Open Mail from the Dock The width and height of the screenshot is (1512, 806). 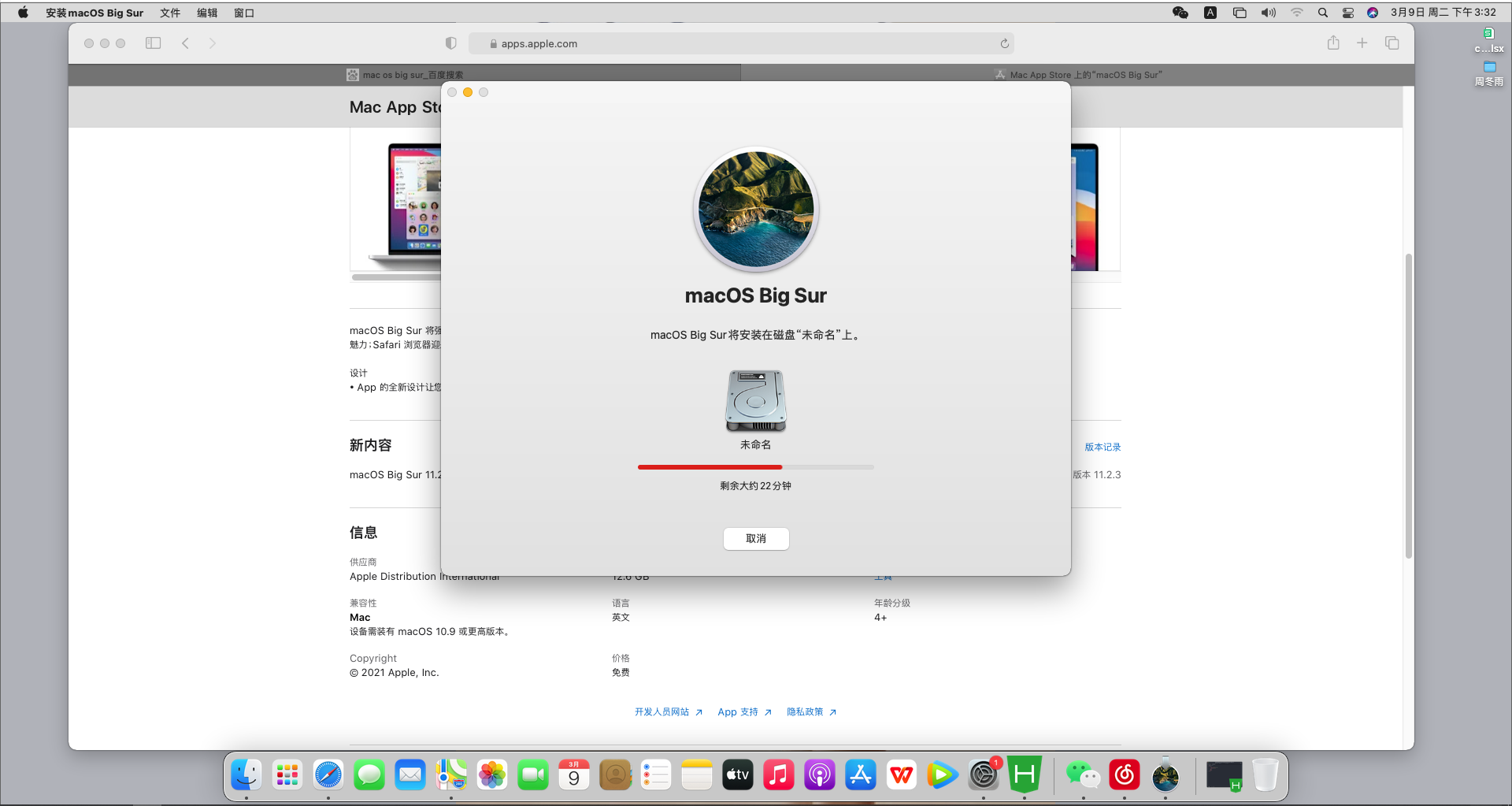(410, 775)
